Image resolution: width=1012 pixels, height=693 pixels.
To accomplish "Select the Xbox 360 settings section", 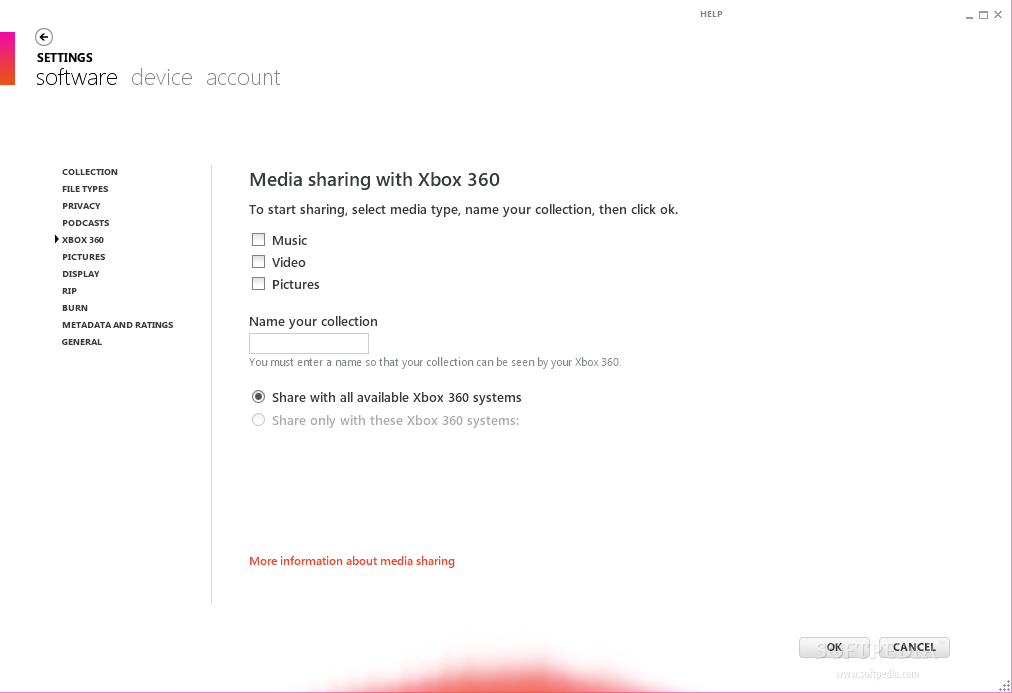I will pos(83,240).
